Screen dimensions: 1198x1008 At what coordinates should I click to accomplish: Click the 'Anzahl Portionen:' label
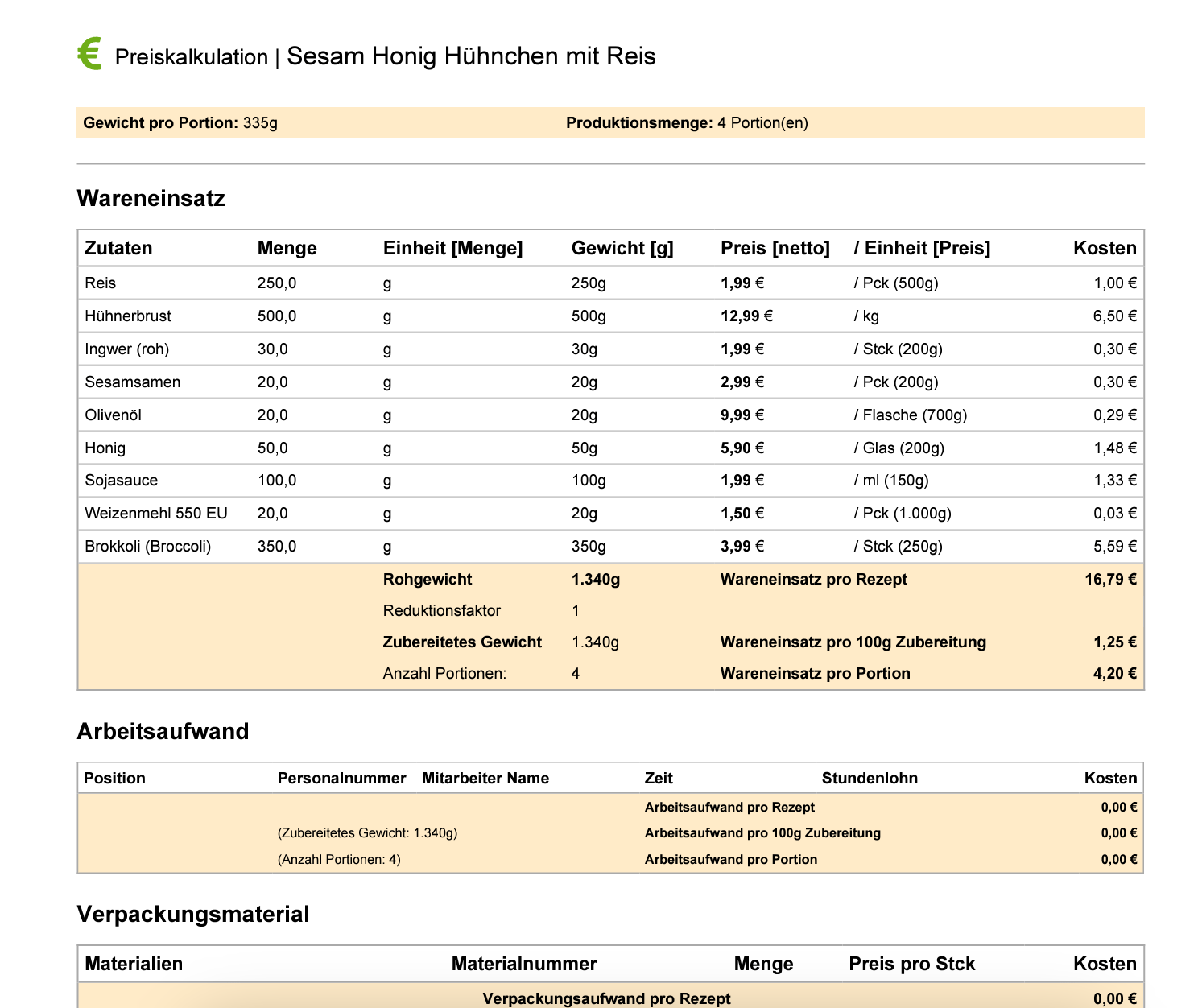click(444, 674)
